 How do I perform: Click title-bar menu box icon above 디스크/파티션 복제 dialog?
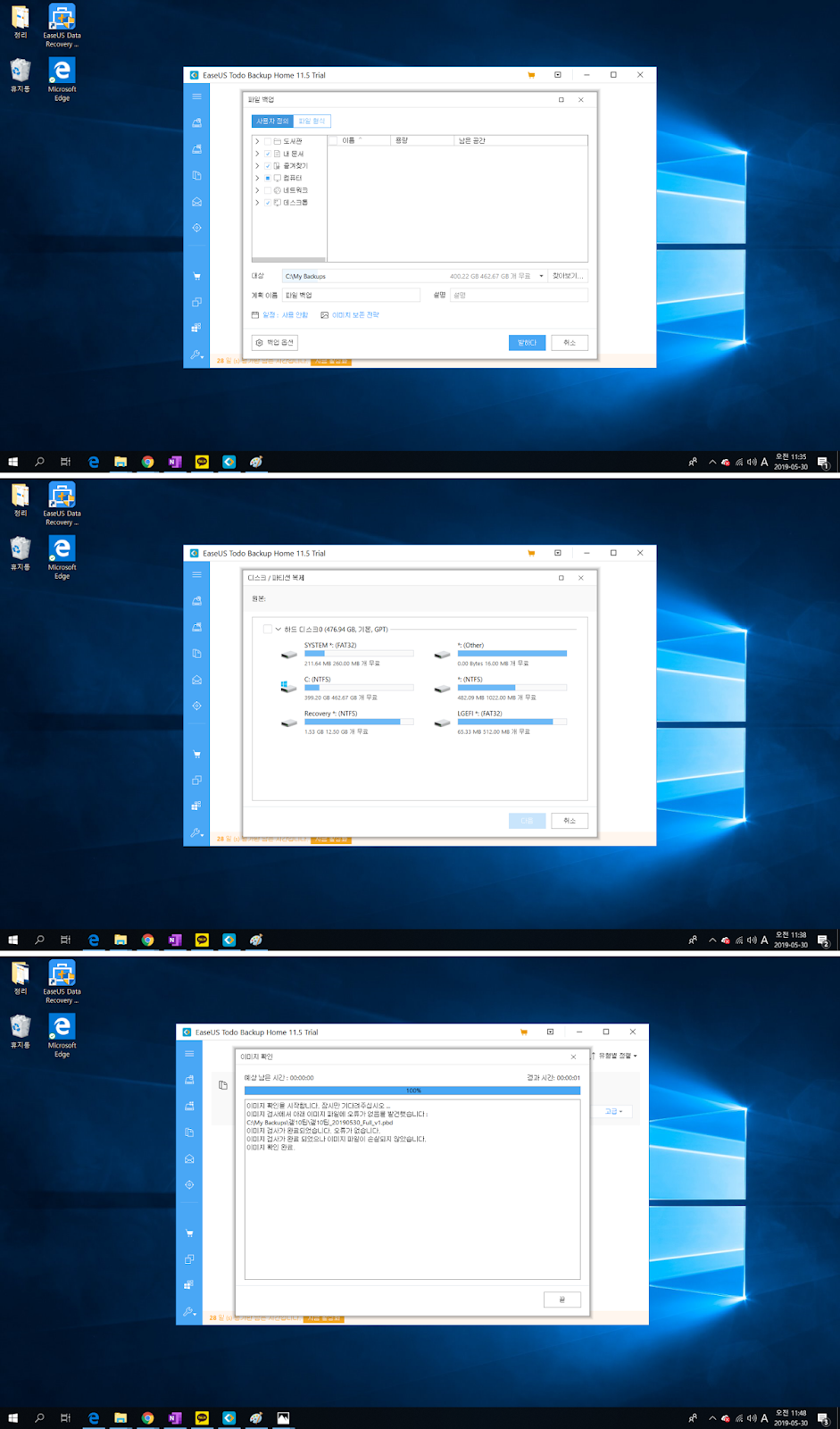pos(558,553)
